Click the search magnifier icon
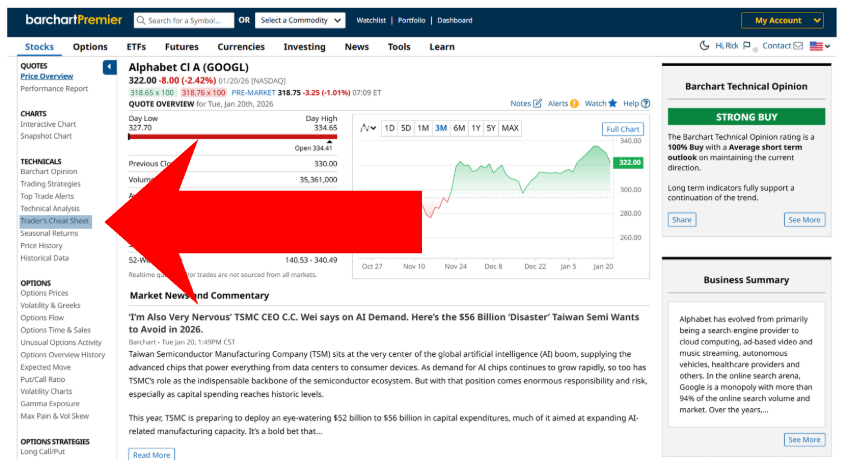The image size is (842, 469). [x=140, y=20]
